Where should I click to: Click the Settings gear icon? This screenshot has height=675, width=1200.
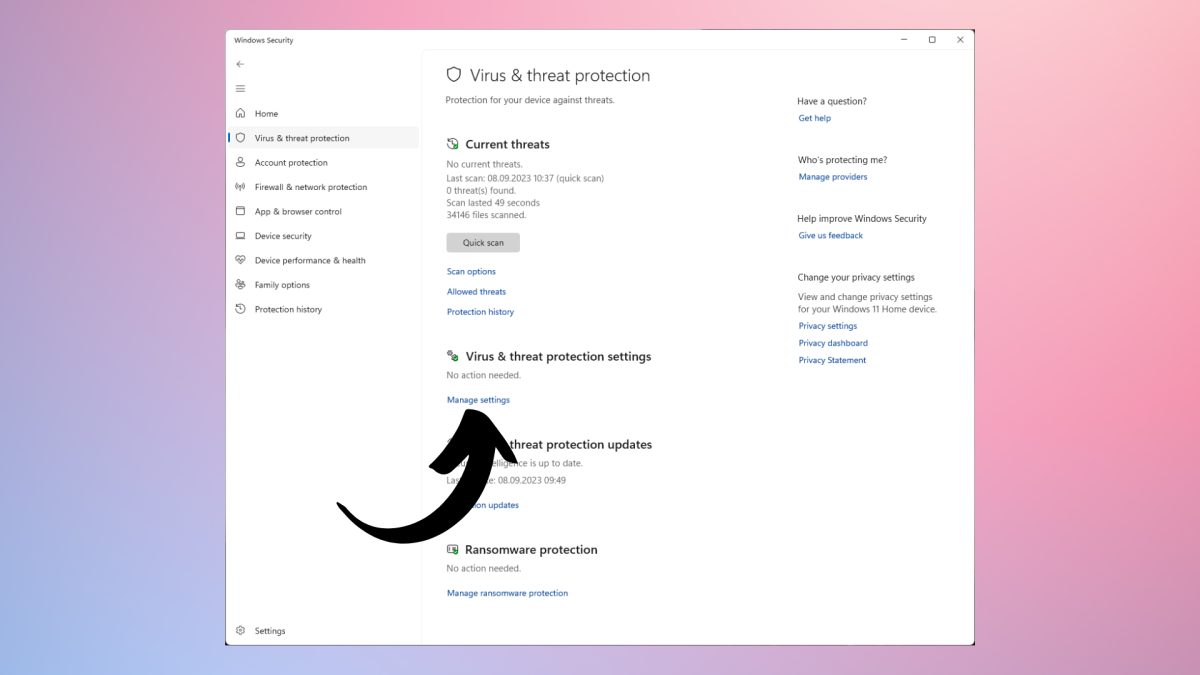point(240,631)
